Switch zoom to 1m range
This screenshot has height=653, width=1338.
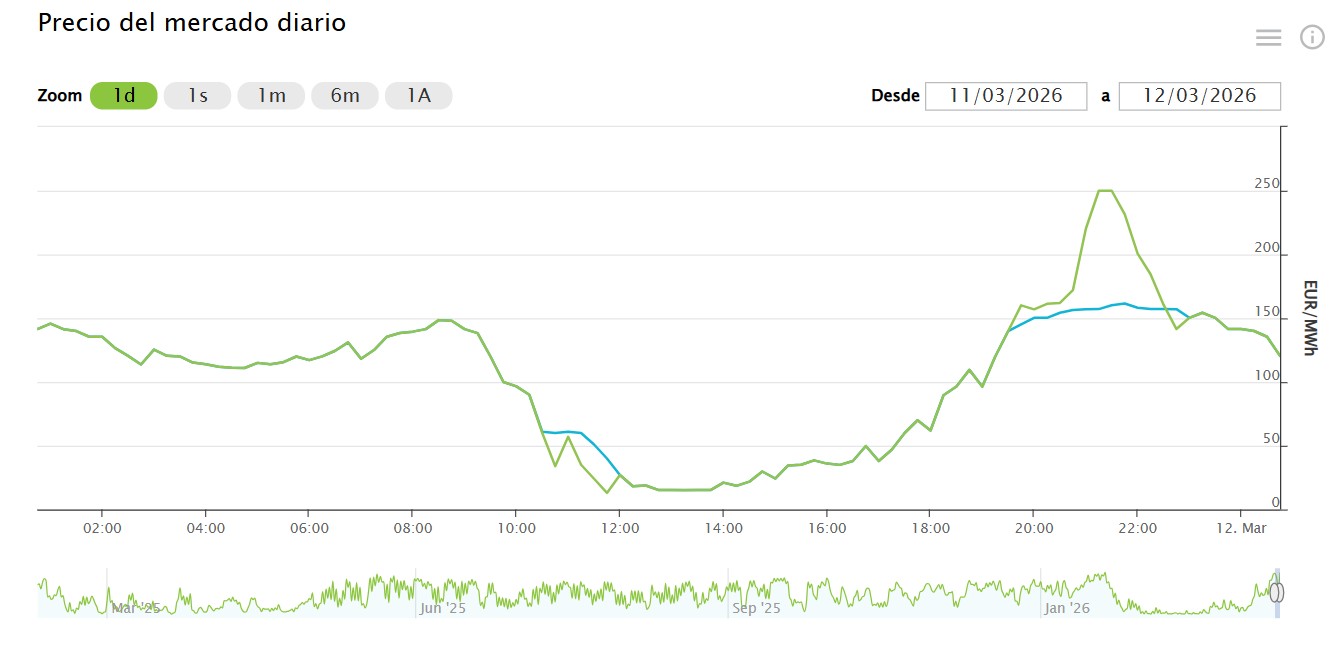tap(271, 96)
